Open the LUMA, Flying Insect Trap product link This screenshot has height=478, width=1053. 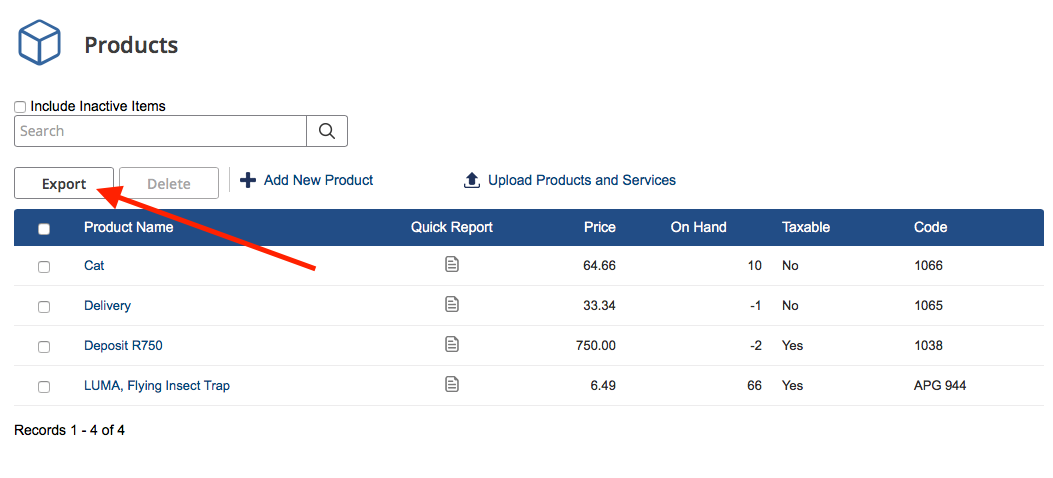157,386
